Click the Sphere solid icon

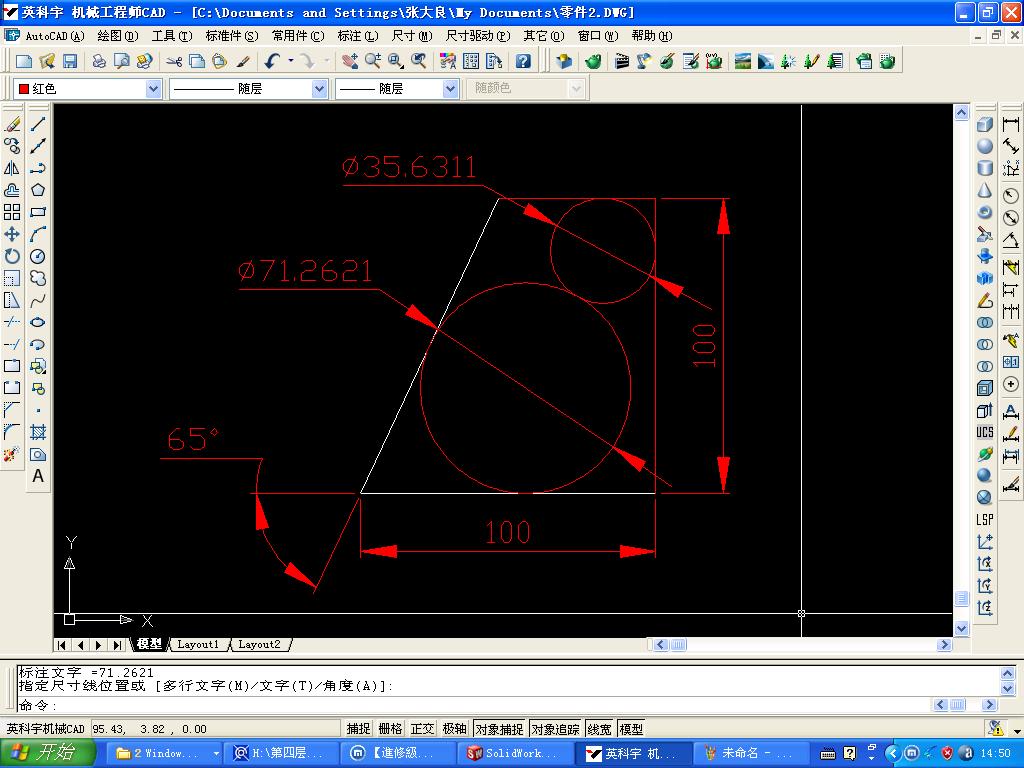(x=985, y=146)
